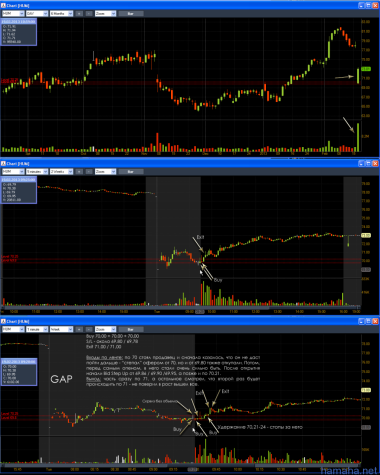The image size is (380, 475).
Task: Click the minus button in bottom chart toolbar
Action: tap(89, 329)
